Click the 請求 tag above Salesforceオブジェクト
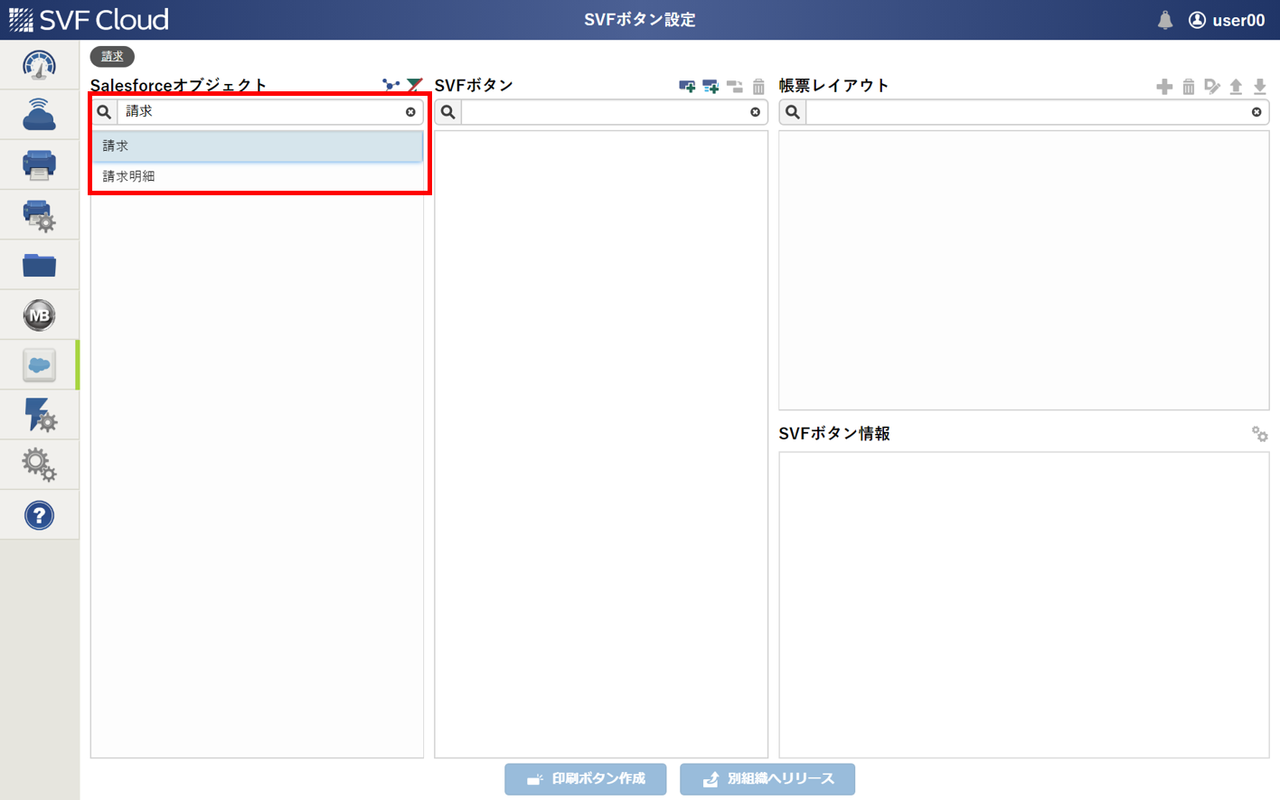Viewport: 1280px width, 800px height. pos(112,56)
